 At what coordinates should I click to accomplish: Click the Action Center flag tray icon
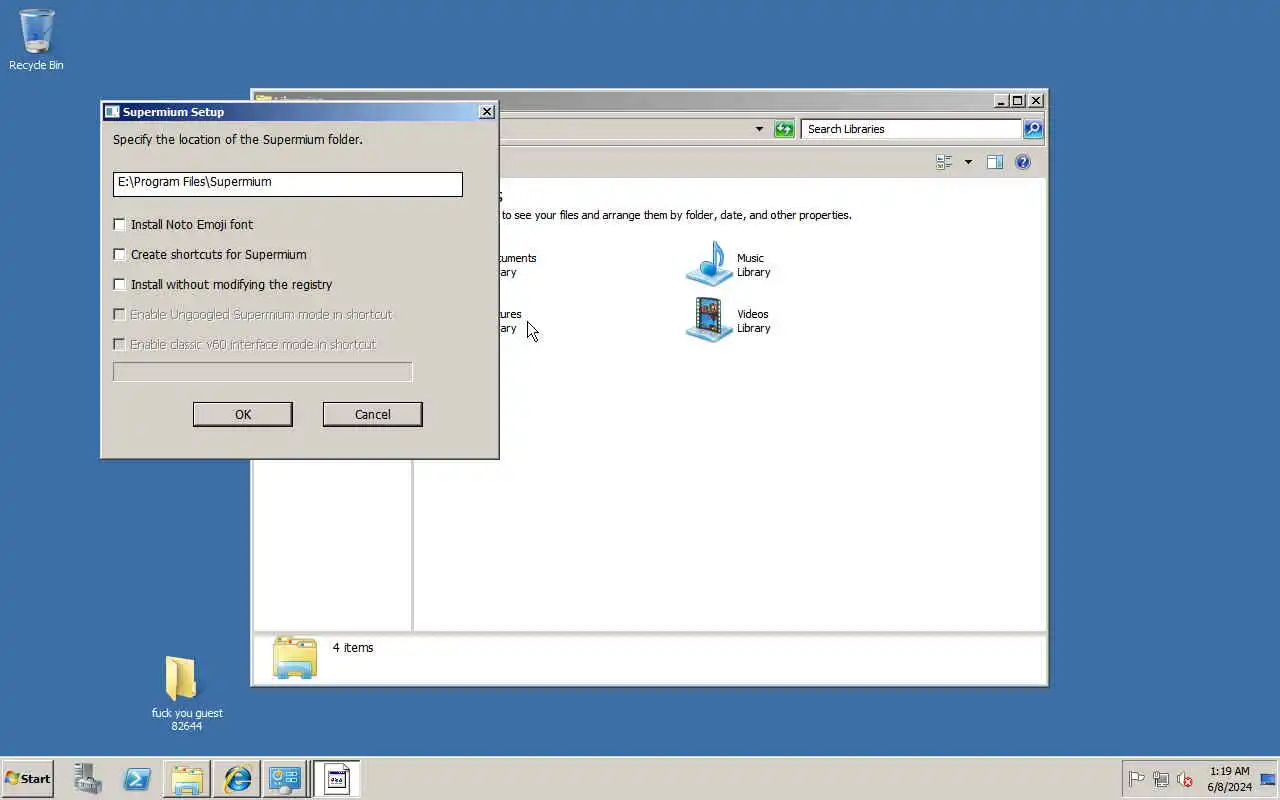pyautogui.click(x=1137, y=779)
